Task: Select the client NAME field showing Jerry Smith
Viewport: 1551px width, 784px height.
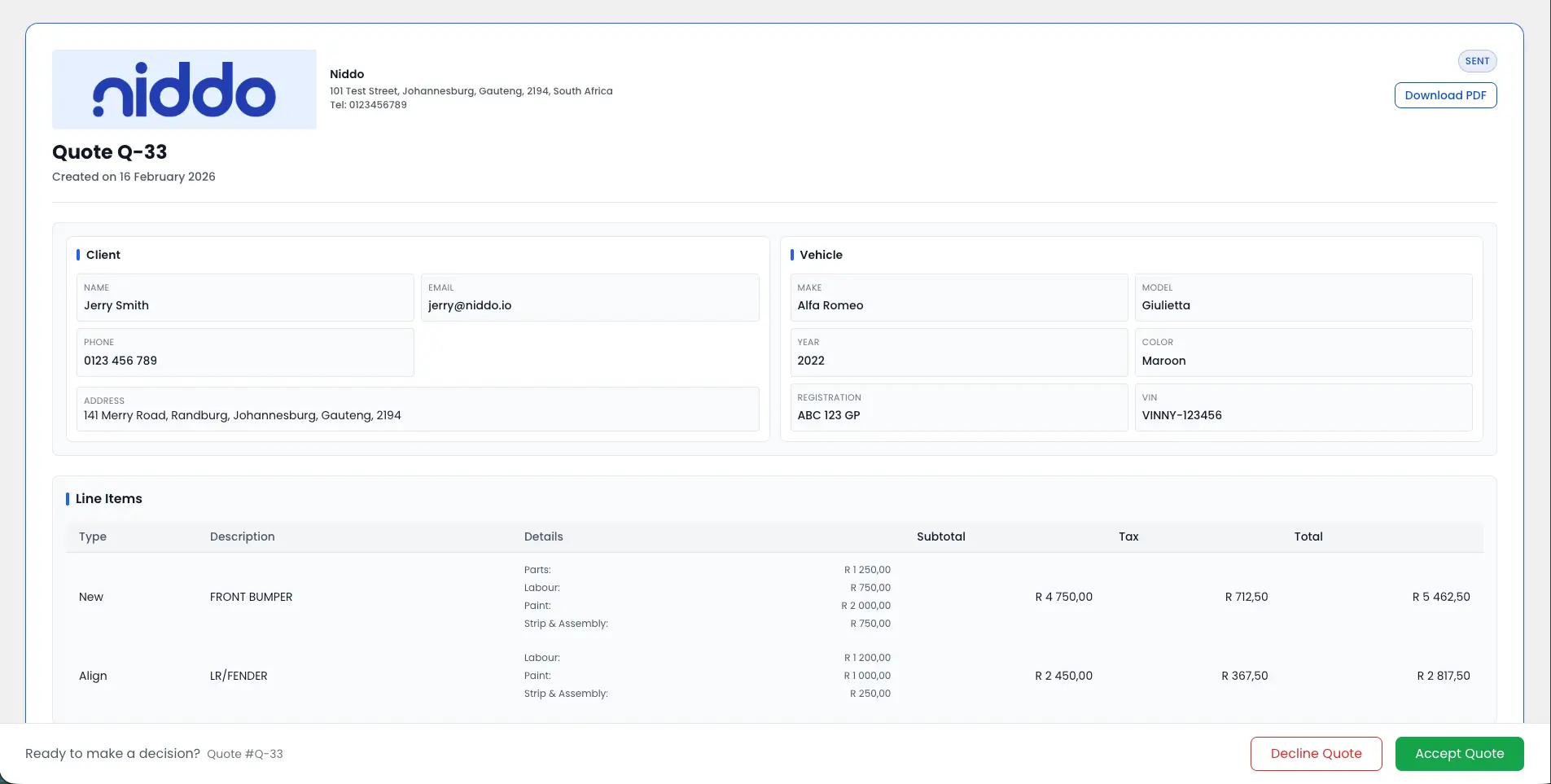Action: tap(244, 298)
